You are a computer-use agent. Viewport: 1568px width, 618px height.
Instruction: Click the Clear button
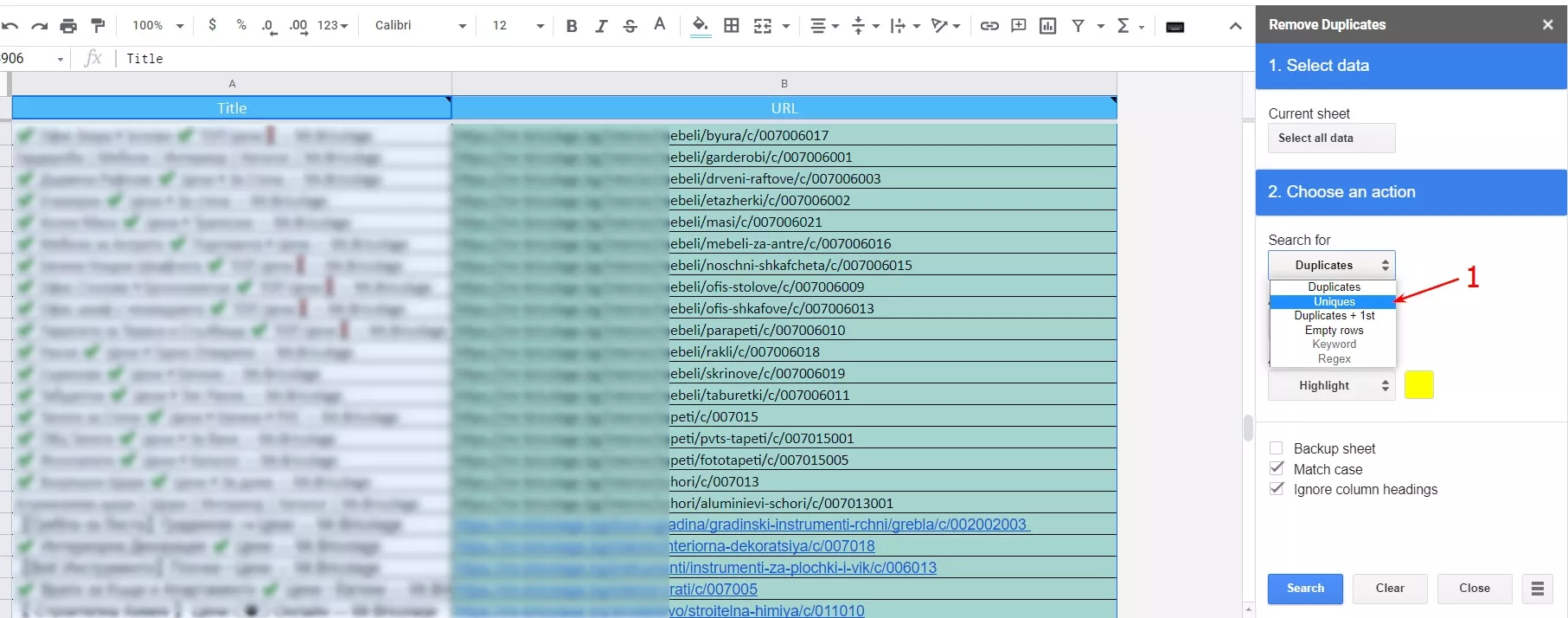pyautogui.click(x=1390, y=589)
